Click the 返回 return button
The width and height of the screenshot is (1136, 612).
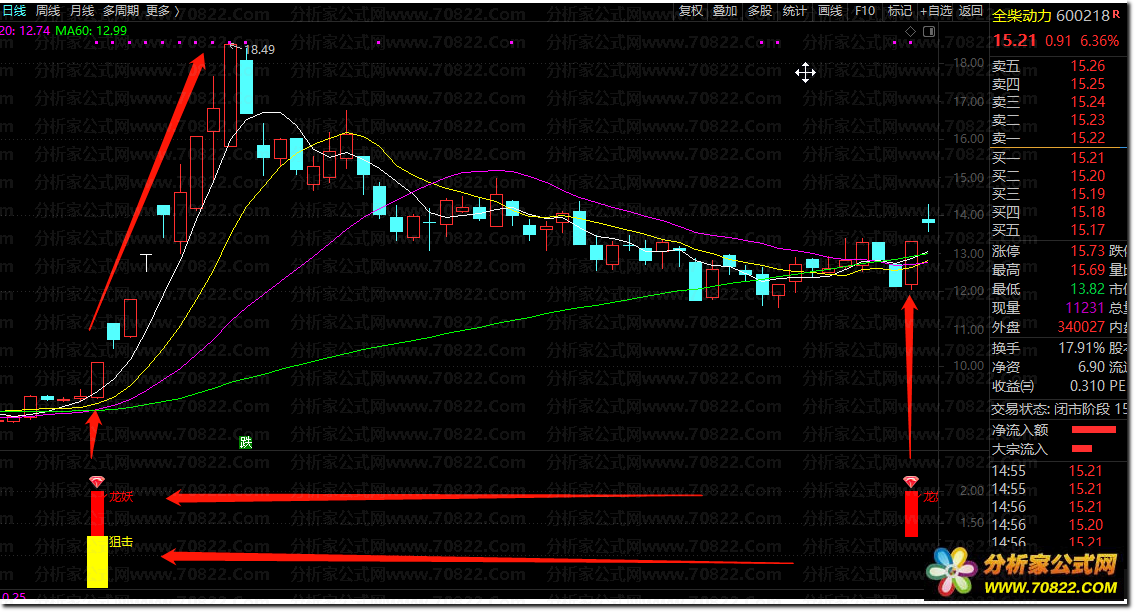970,11
